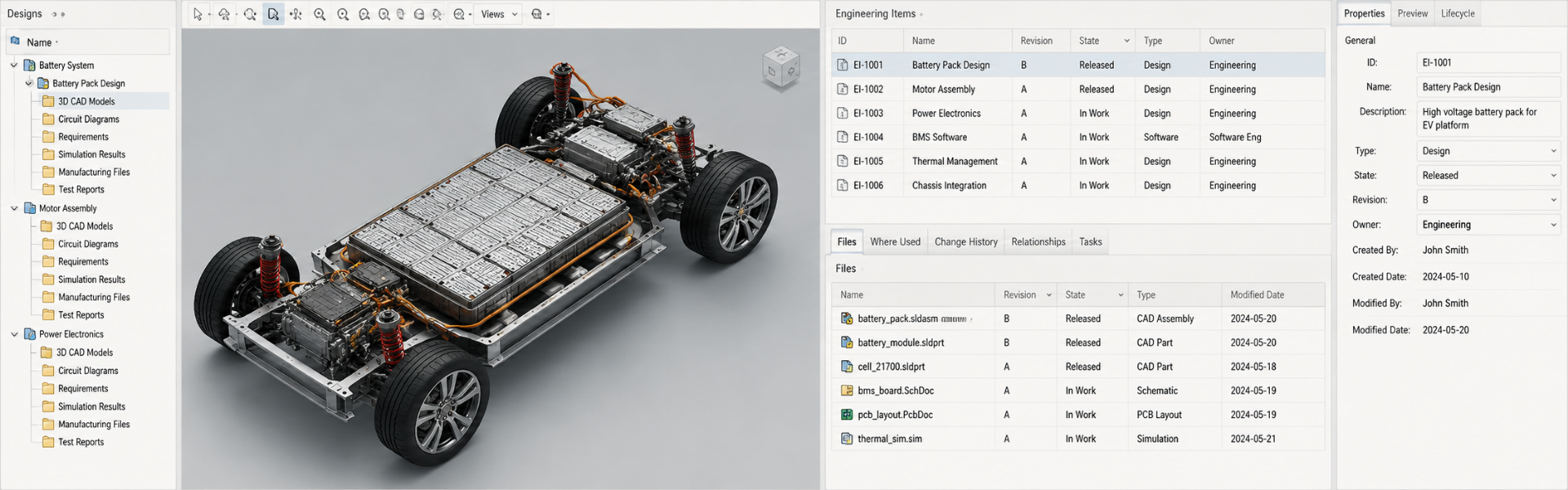Click the Battery System design icon in tree

click(29, 65)
